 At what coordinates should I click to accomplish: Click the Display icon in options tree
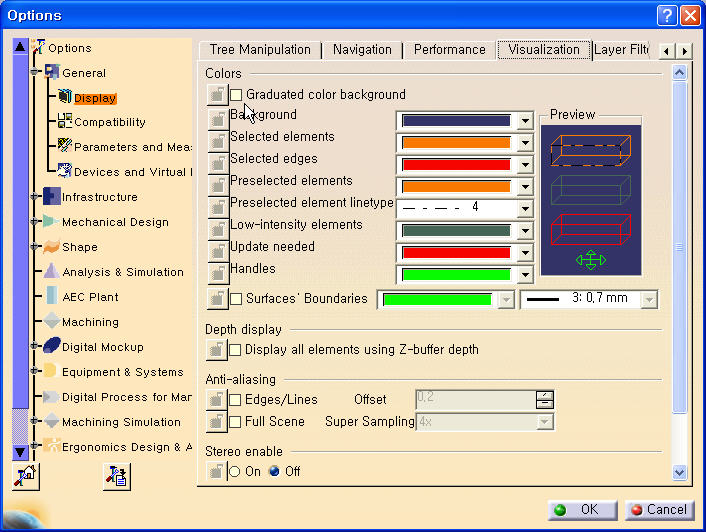(64, 97)
